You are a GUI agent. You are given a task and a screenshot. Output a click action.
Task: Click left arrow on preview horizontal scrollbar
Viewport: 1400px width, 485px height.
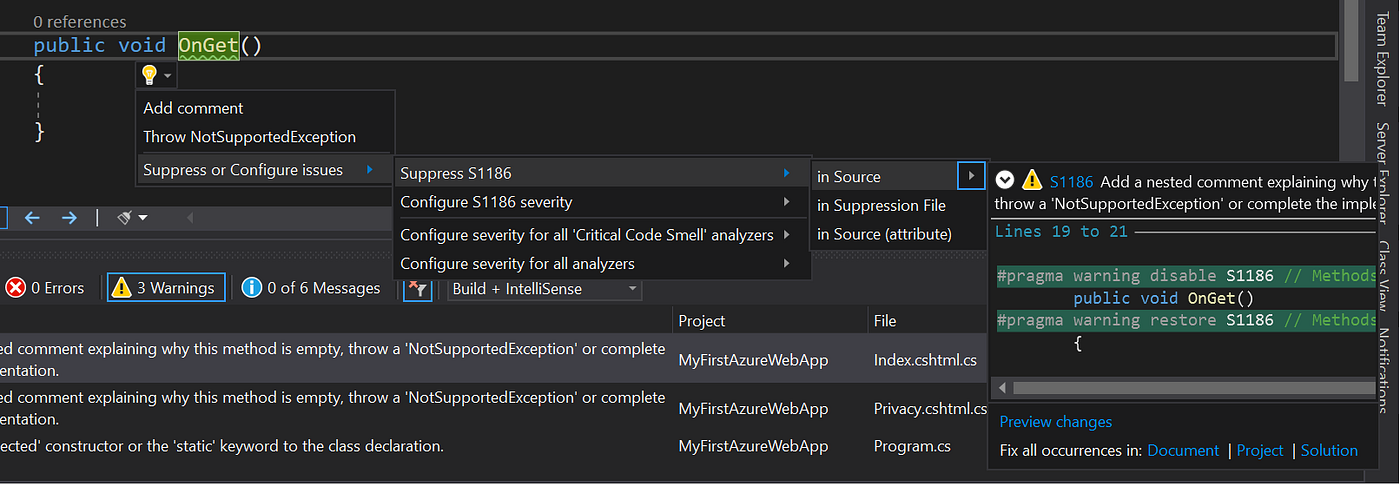point(1003,387)
